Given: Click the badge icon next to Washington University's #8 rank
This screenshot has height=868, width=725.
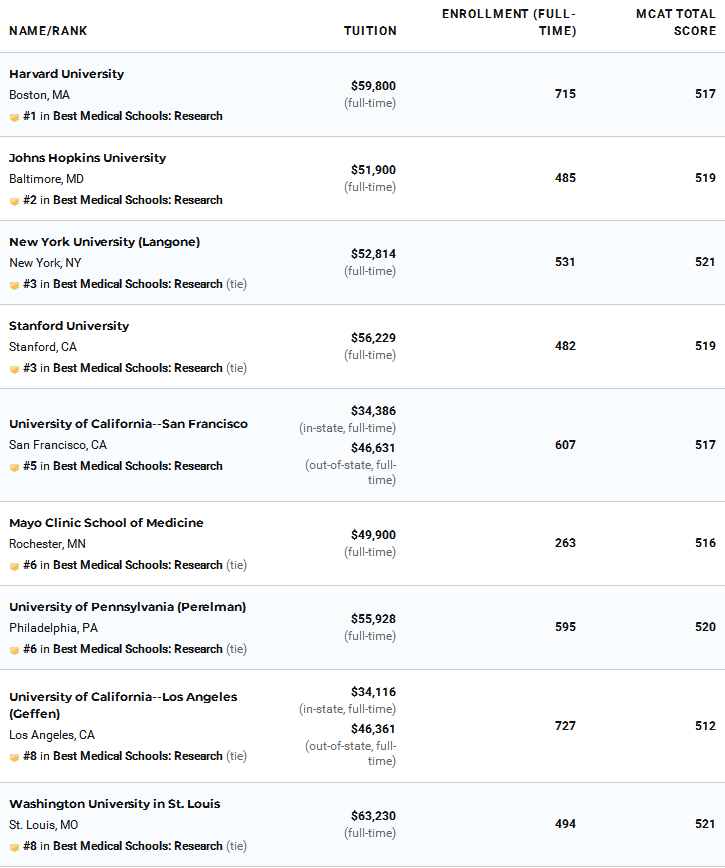Looking at the screenshot, I should pyautogui.click(x=14, y=848).
